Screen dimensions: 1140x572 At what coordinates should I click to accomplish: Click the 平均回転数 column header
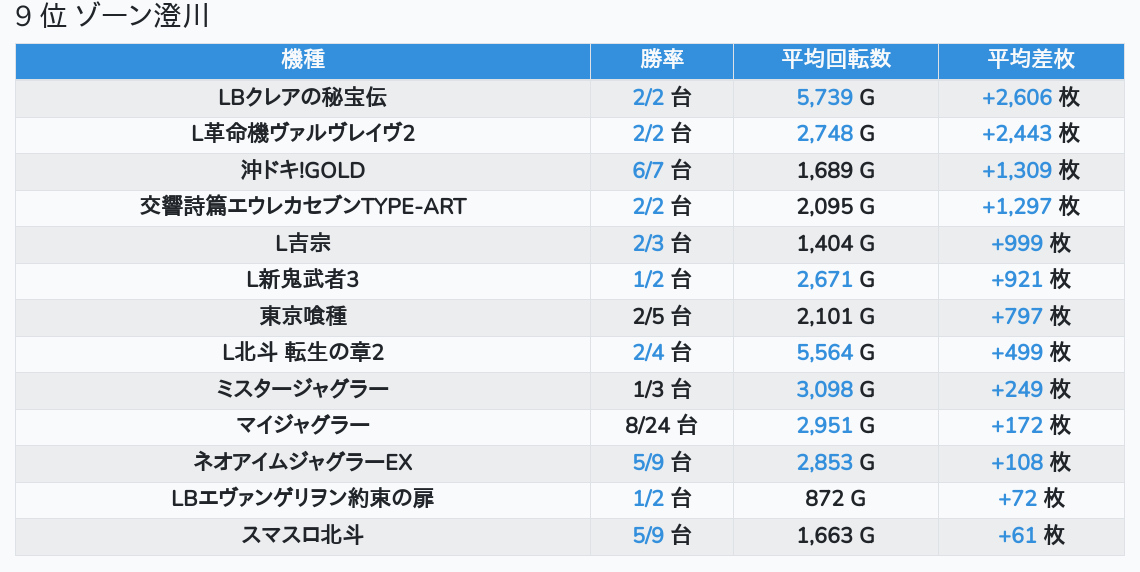(835, 60)
